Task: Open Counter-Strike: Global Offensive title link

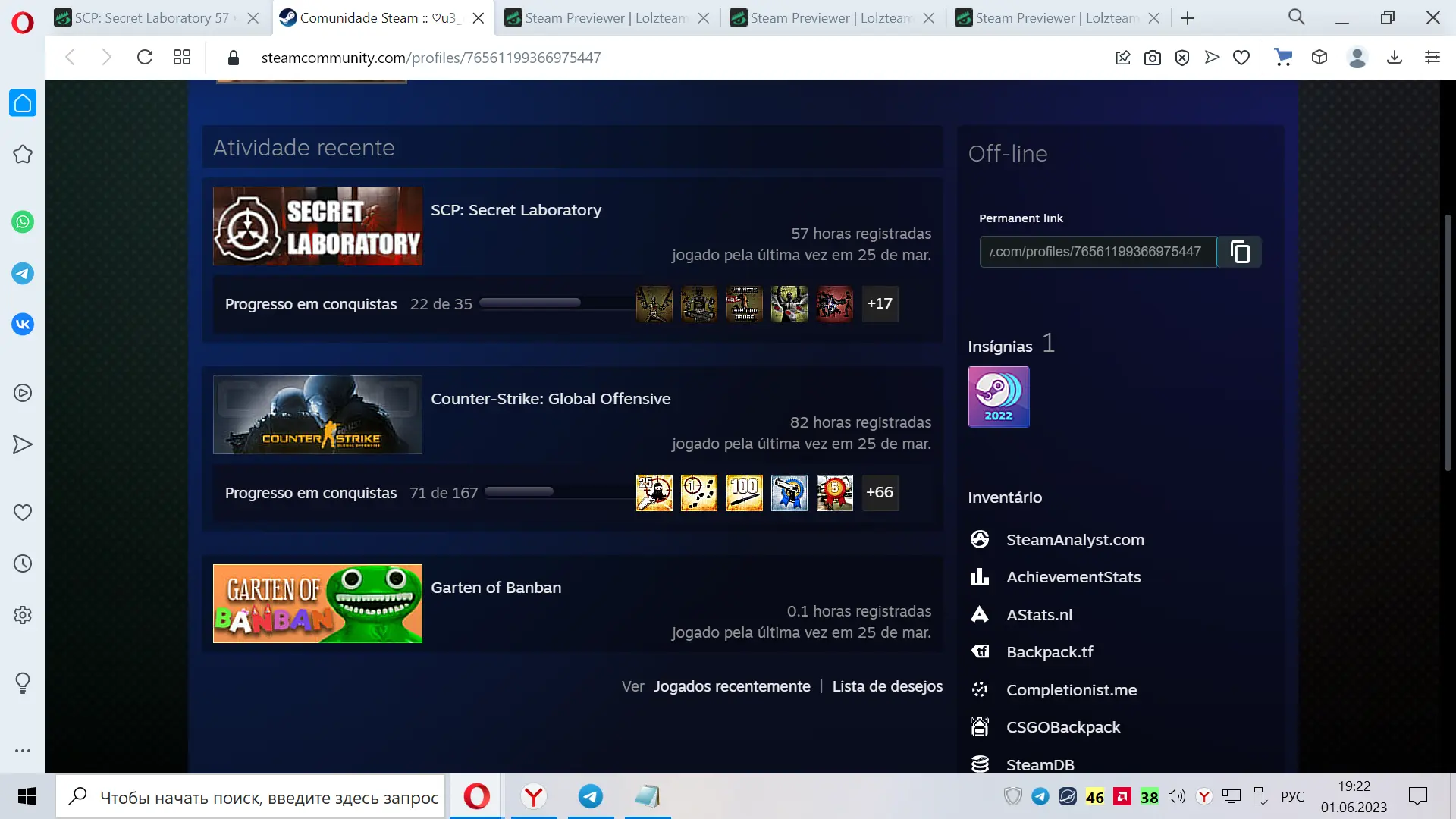Action: coord(551,399)
